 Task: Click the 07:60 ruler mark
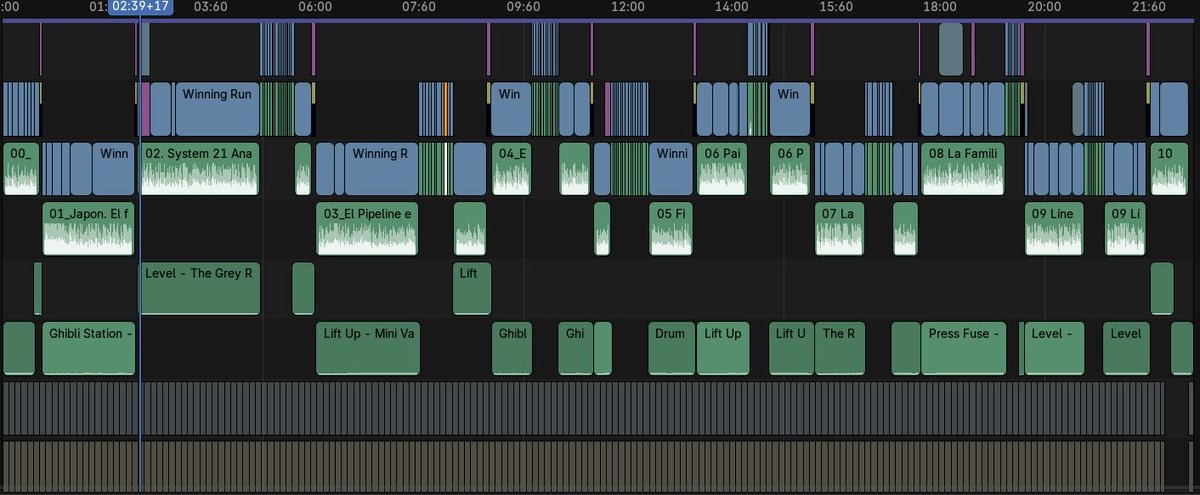point(419,7)
